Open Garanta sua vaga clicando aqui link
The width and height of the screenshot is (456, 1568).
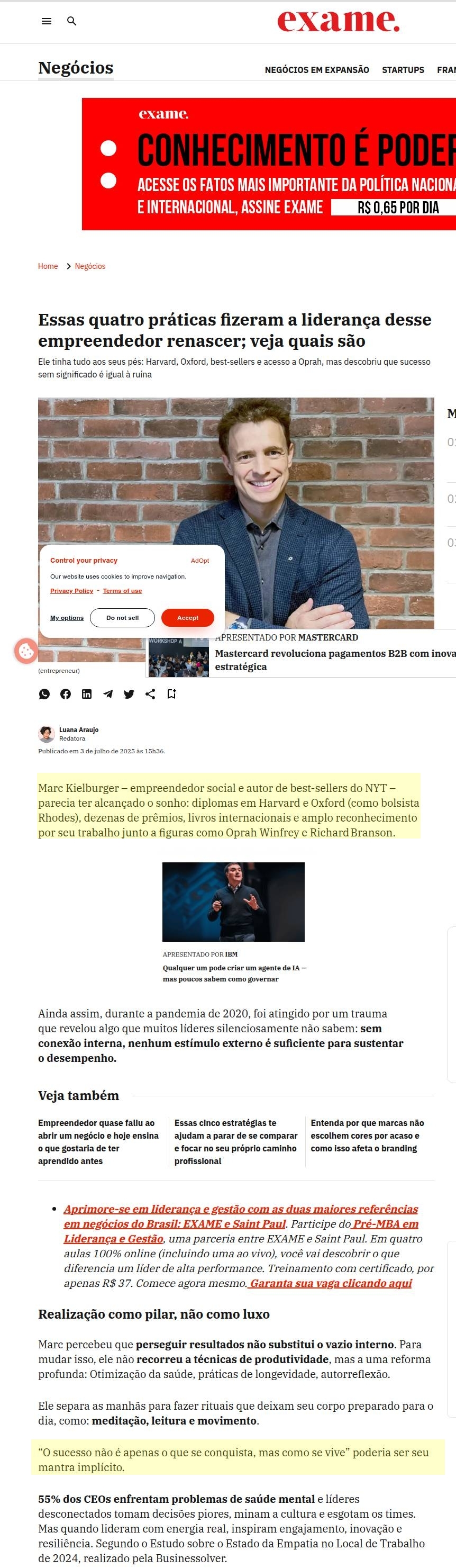[331, 1283]
